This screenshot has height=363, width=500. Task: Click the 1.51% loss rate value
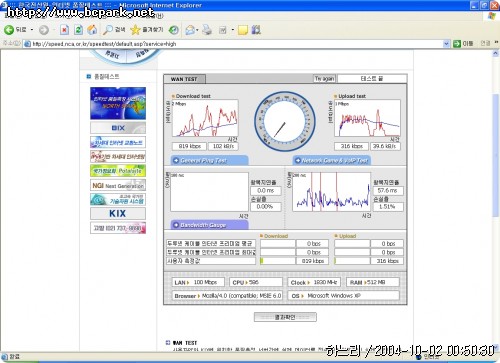point(388,207)
